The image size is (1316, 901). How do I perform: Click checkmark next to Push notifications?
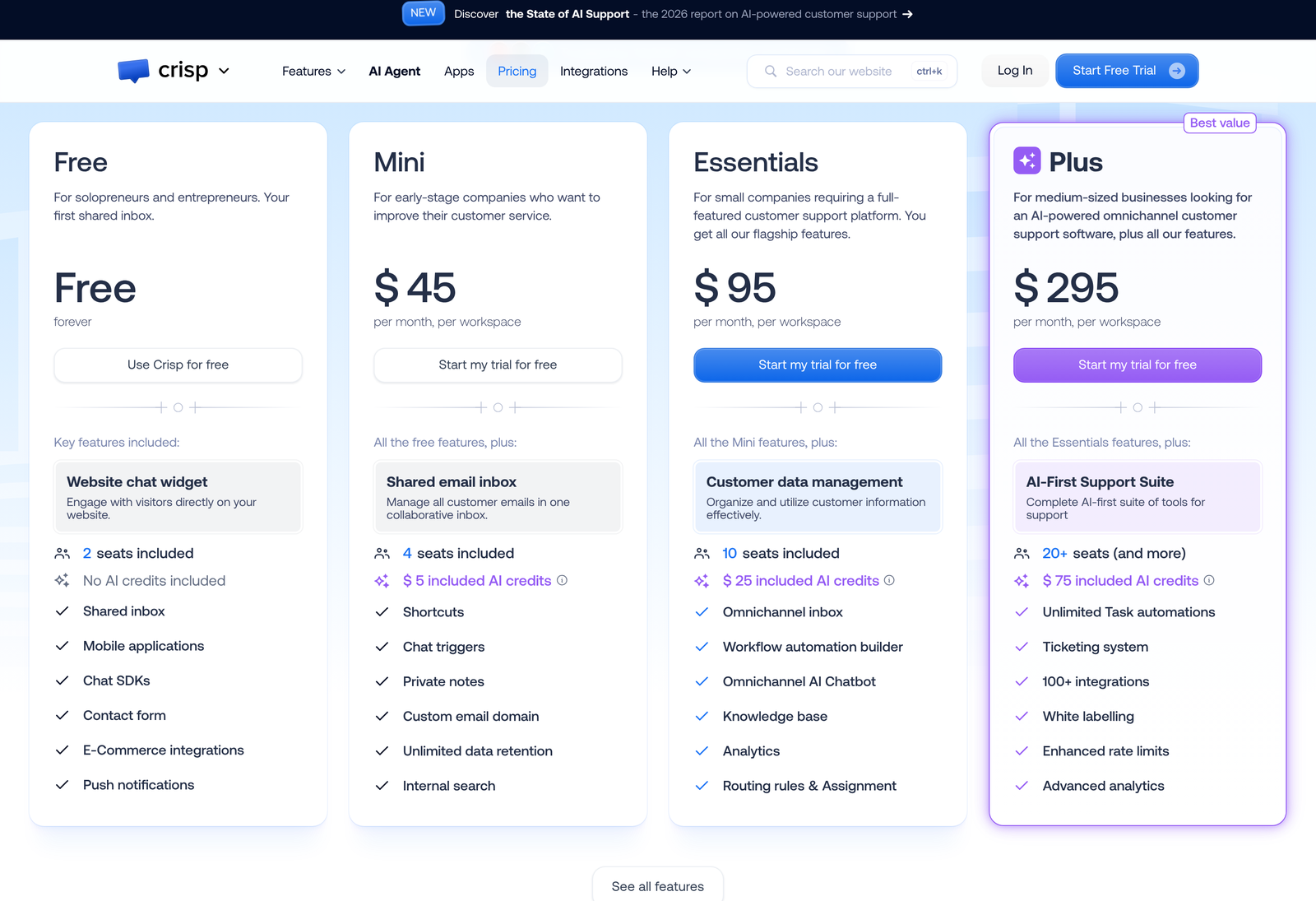click(62, 785)
